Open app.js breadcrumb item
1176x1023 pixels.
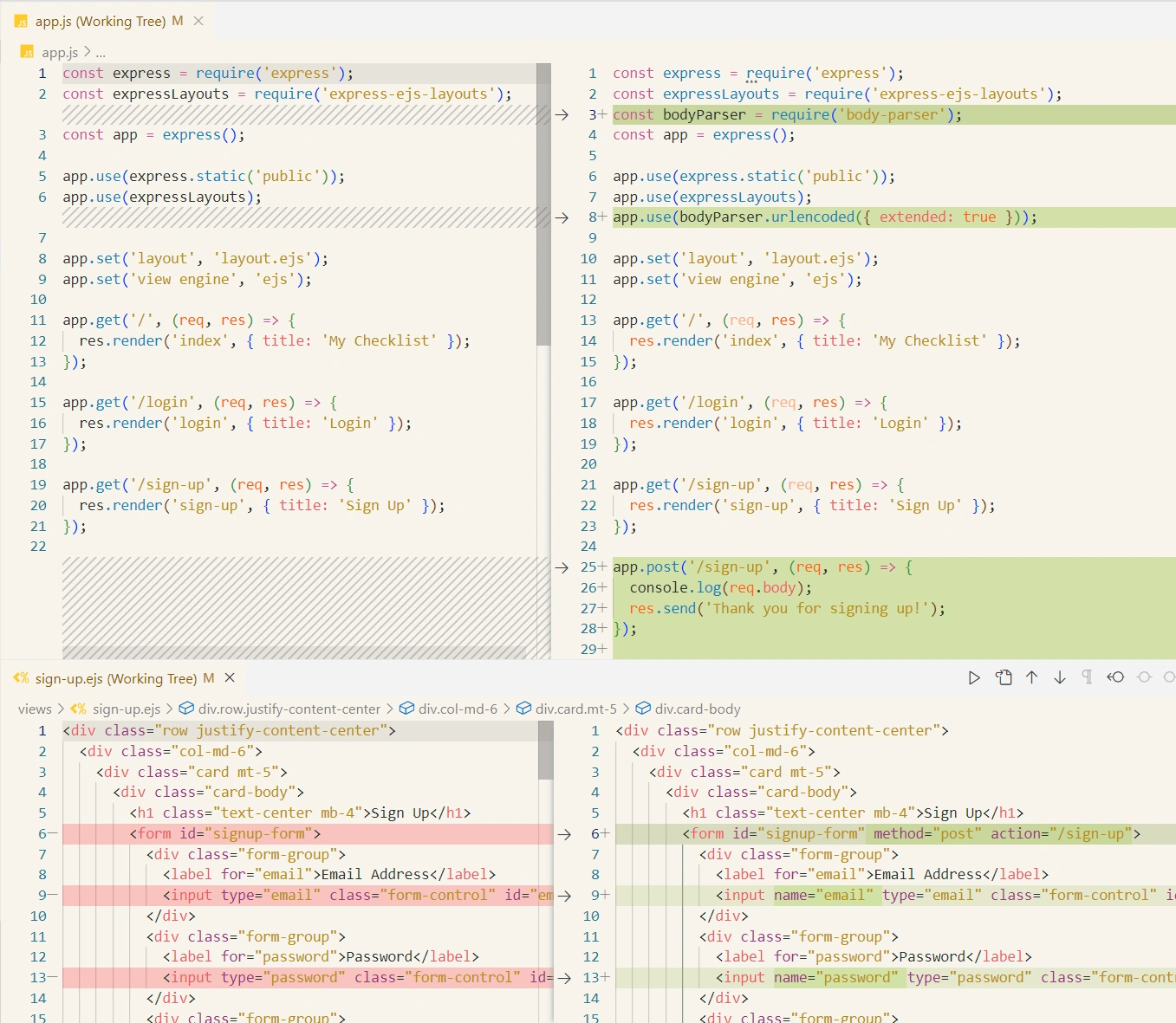(60, 52)
